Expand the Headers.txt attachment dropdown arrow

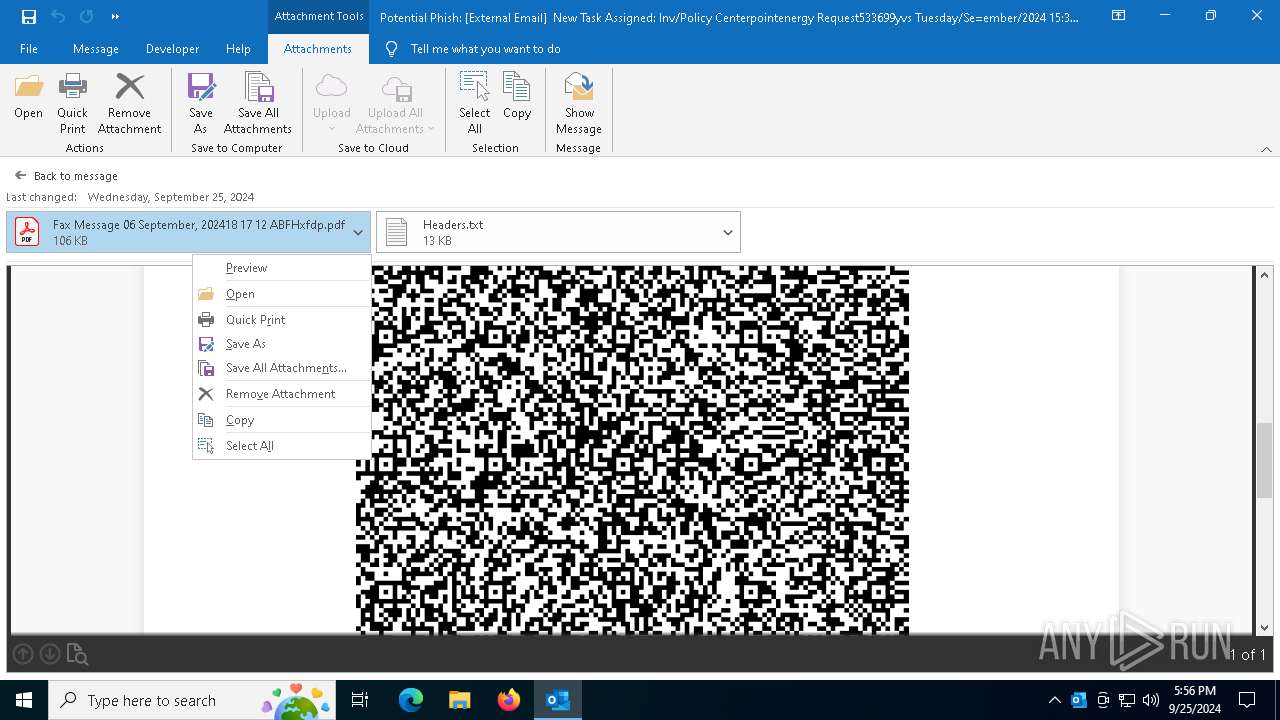click(728, 232)
